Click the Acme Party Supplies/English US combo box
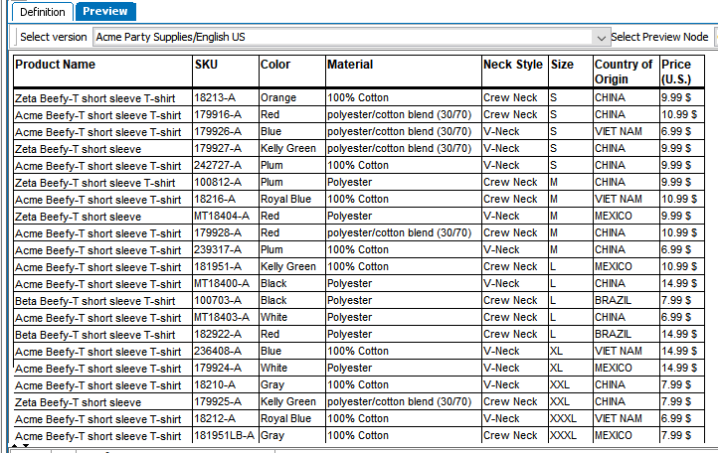Screen dimensions: 718x453 coord(352,37)
